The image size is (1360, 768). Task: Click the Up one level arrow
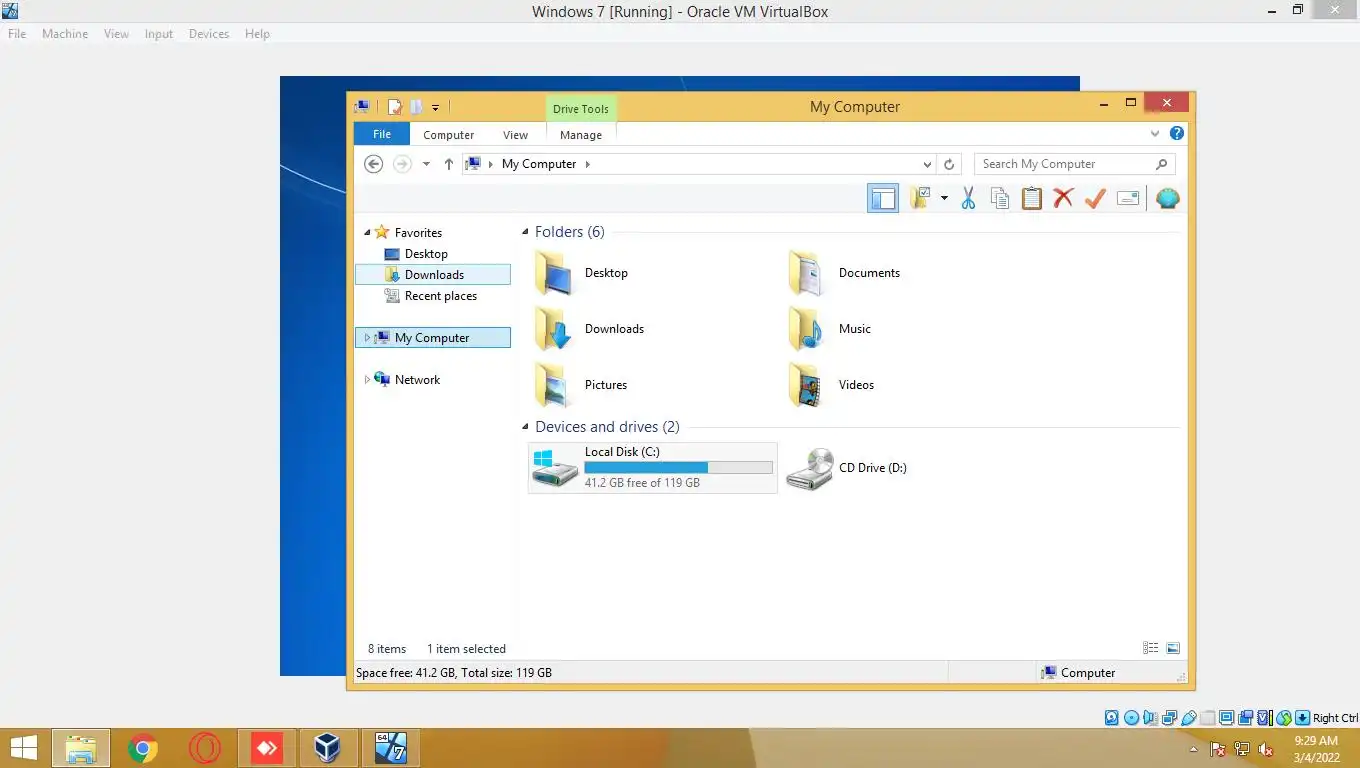tap(448, 164)
